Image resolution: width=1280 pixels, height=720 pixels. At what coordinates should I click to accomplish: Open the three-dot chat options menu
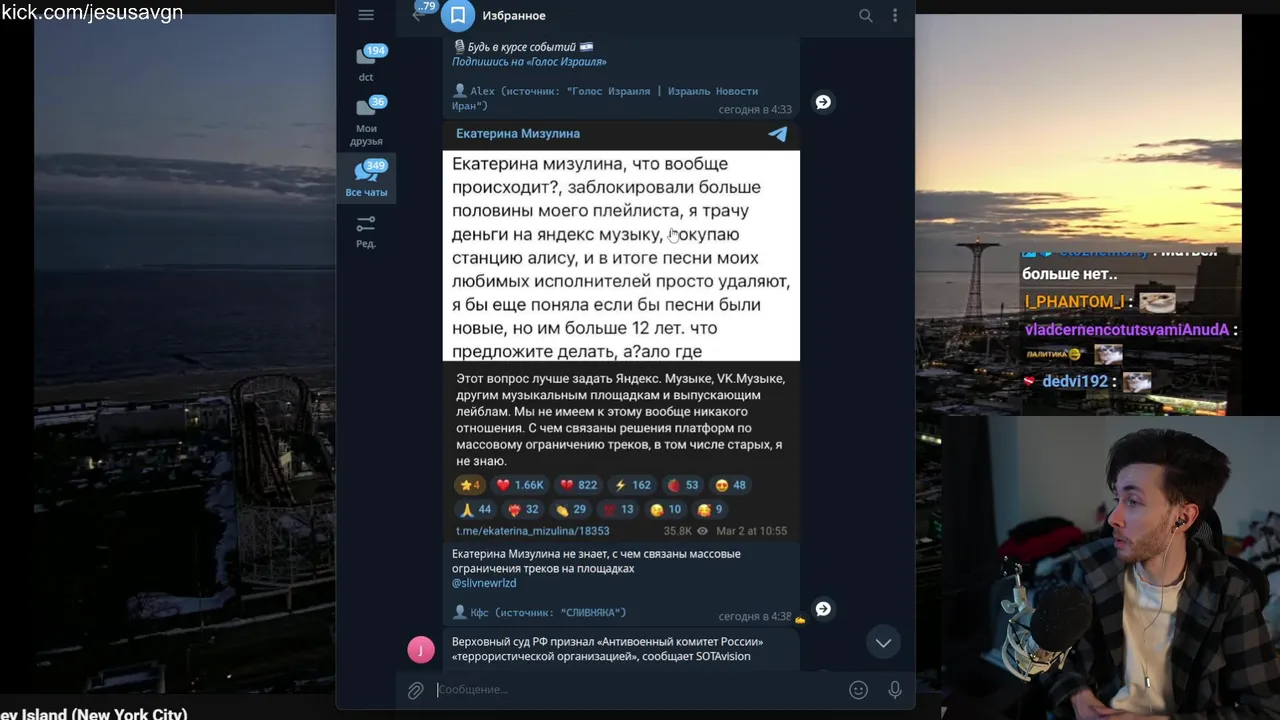895,15
